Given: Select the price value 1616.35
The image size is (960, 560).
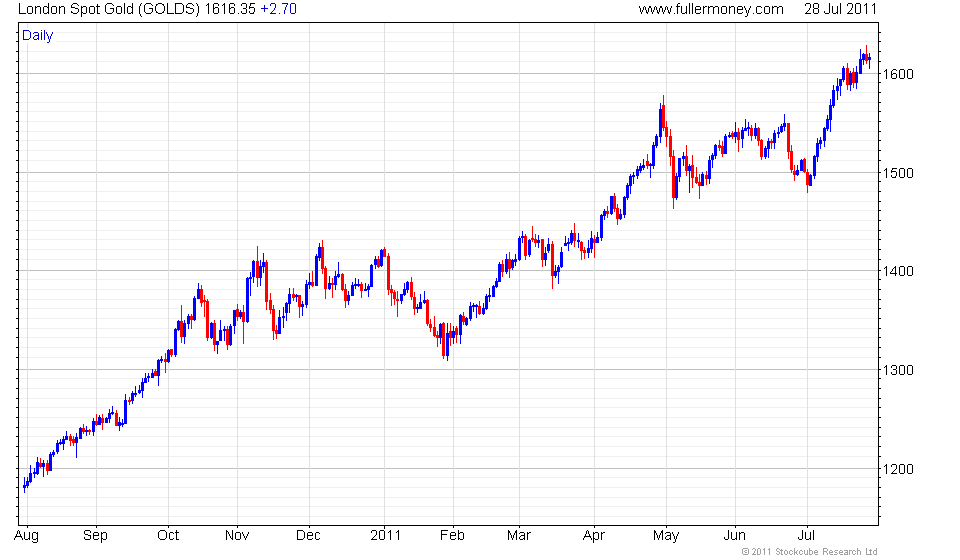Looking at the screenshot, I should tap(230, 9).
